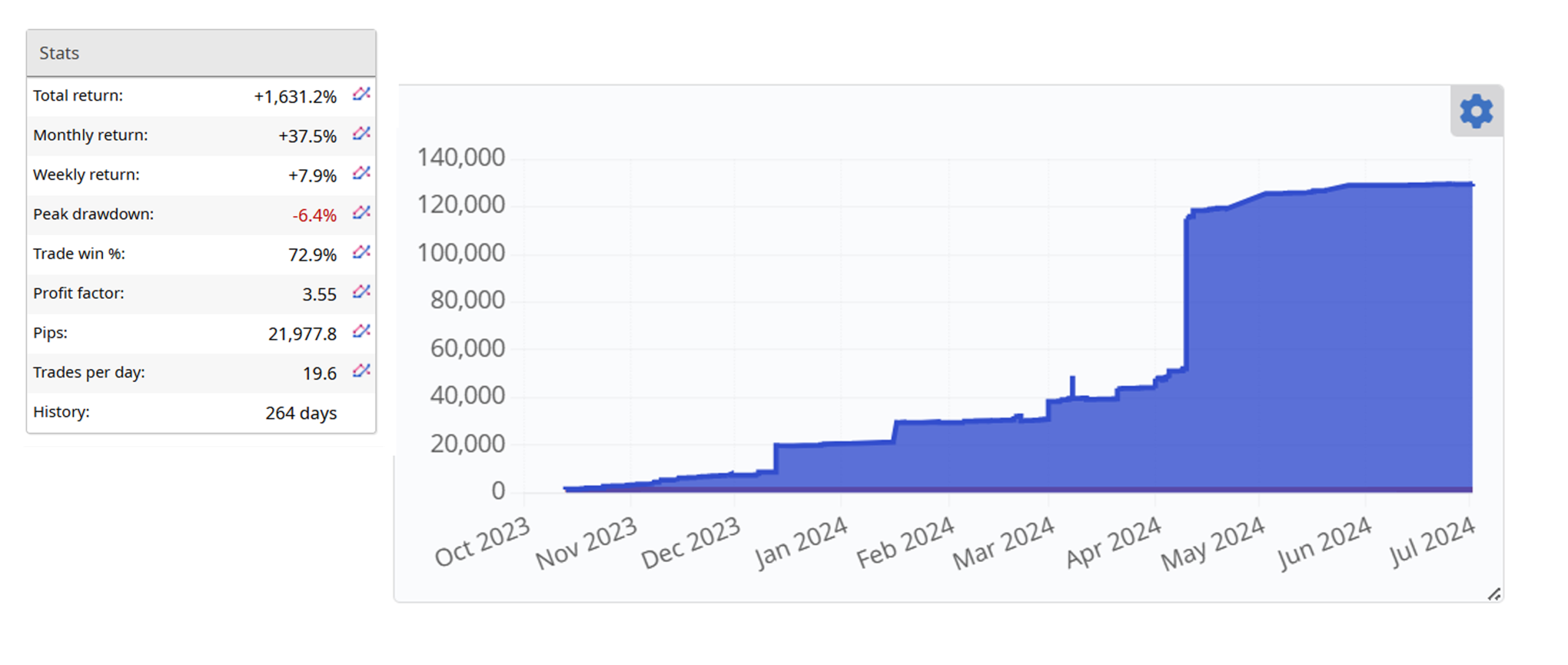Select the 3.55 profit factor value

(x=319, y=295)
